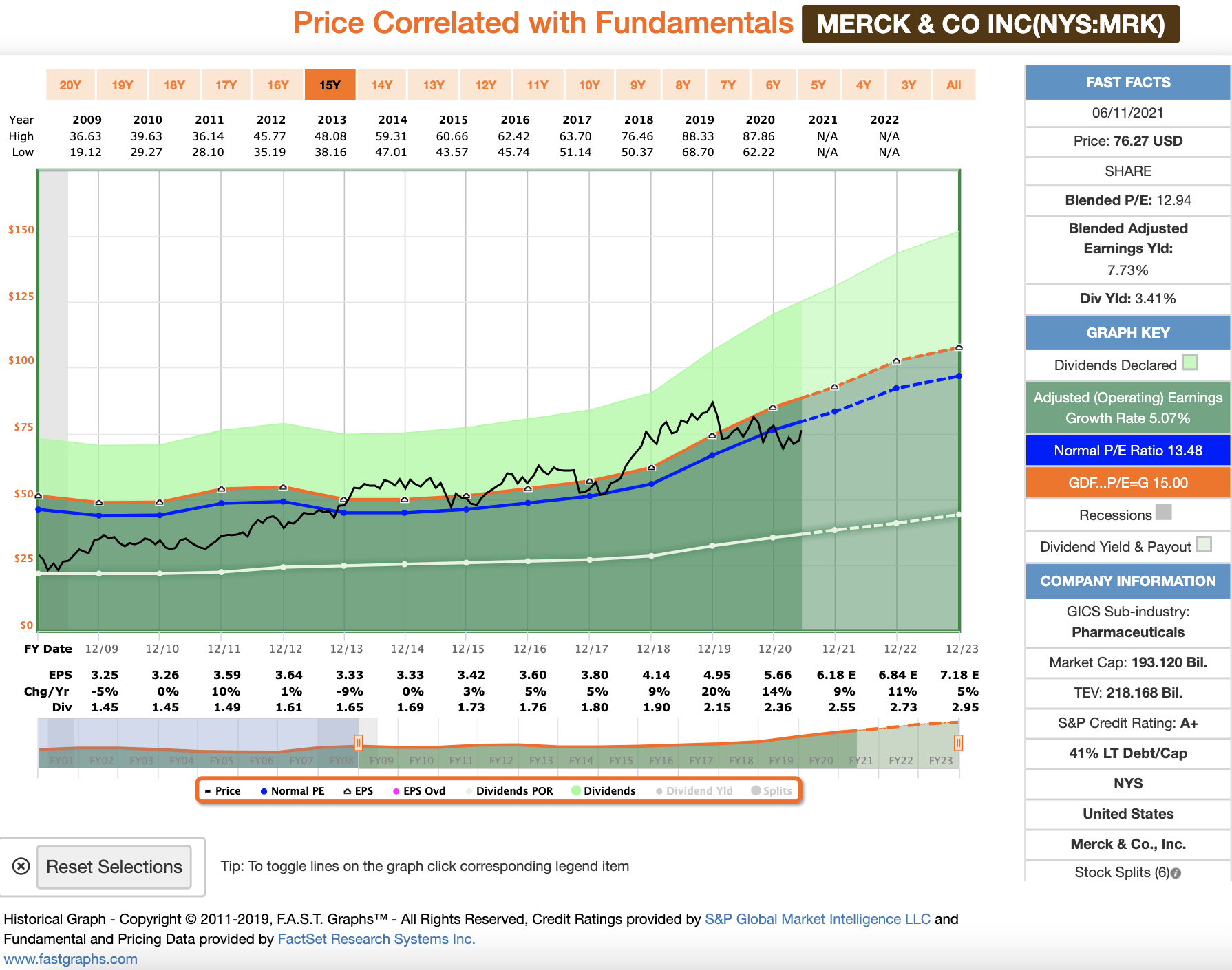Toggle the EPS legend item
1232x970 pixels.
coord(358,790)
